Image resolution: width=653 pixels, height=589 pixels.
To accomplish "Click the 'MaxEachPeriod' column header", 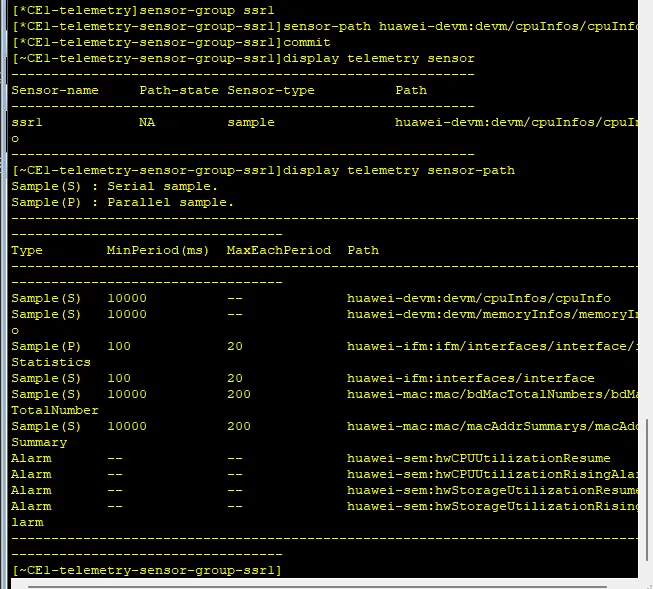I will pos(279,250).
